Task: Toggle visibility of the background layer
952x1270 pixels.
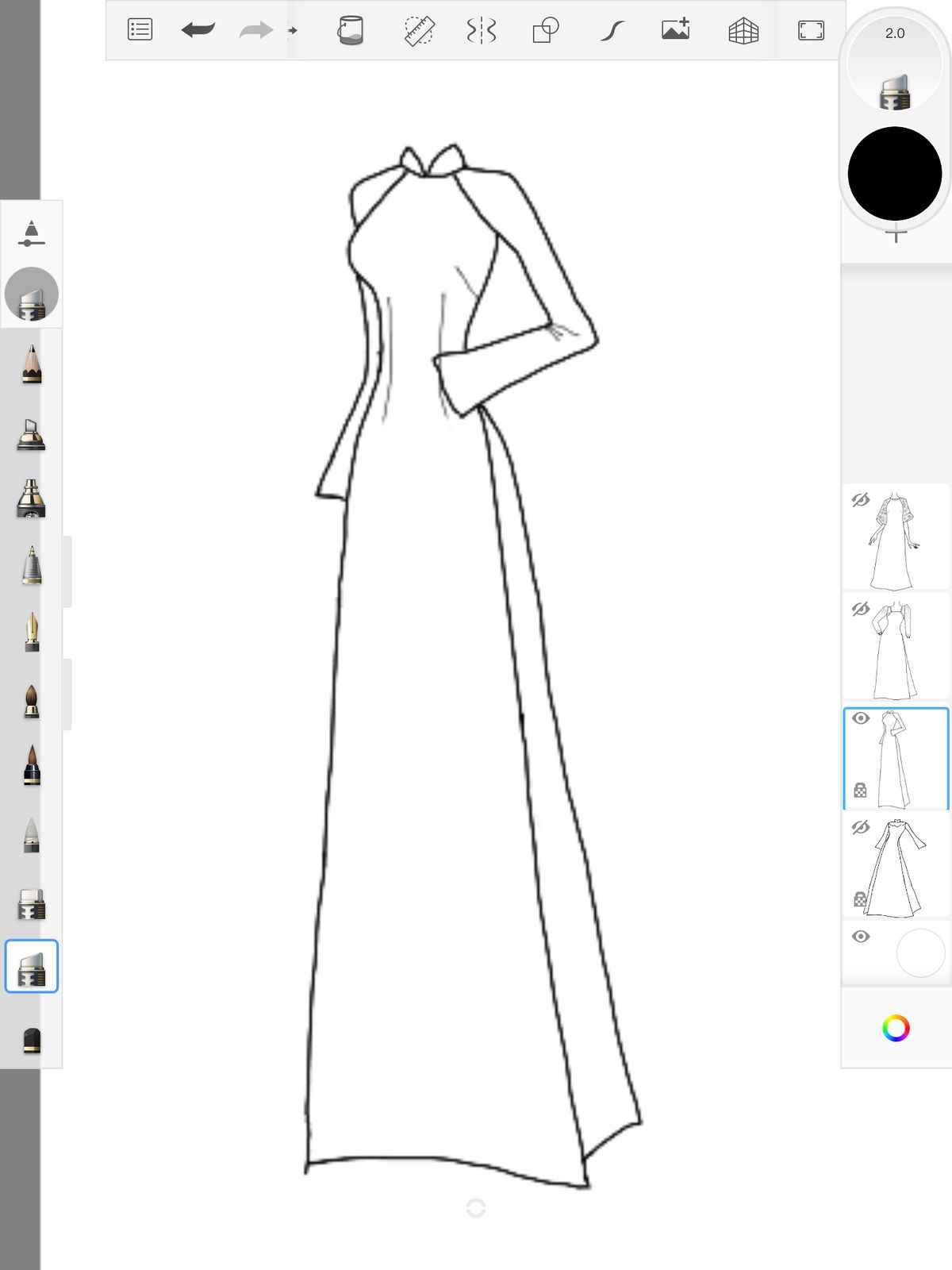Action: tap(860, 937)
